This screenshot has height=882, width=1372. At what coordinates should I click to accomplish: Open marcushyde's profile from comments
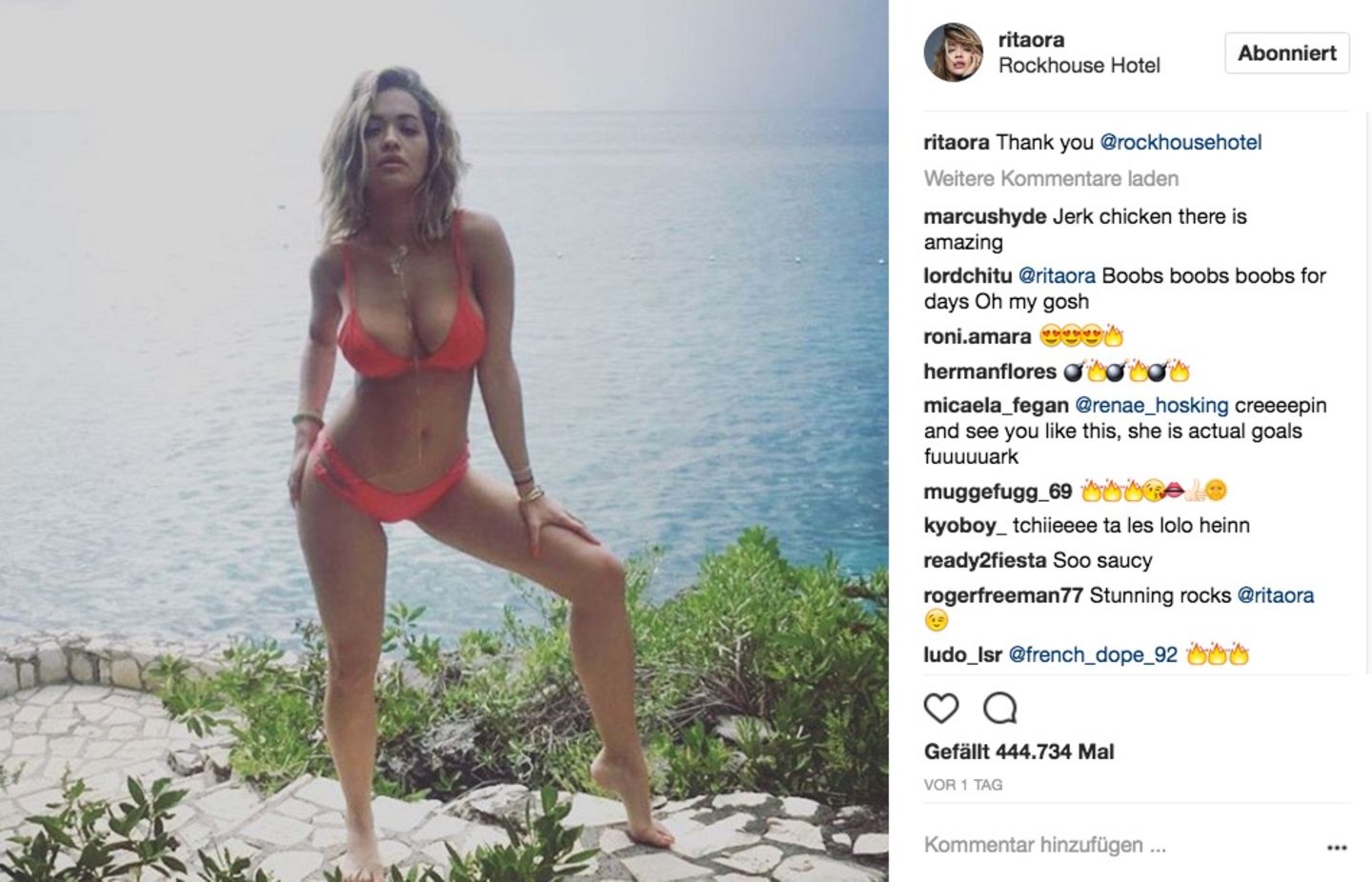pyautogui.click(x=985, y=217)
